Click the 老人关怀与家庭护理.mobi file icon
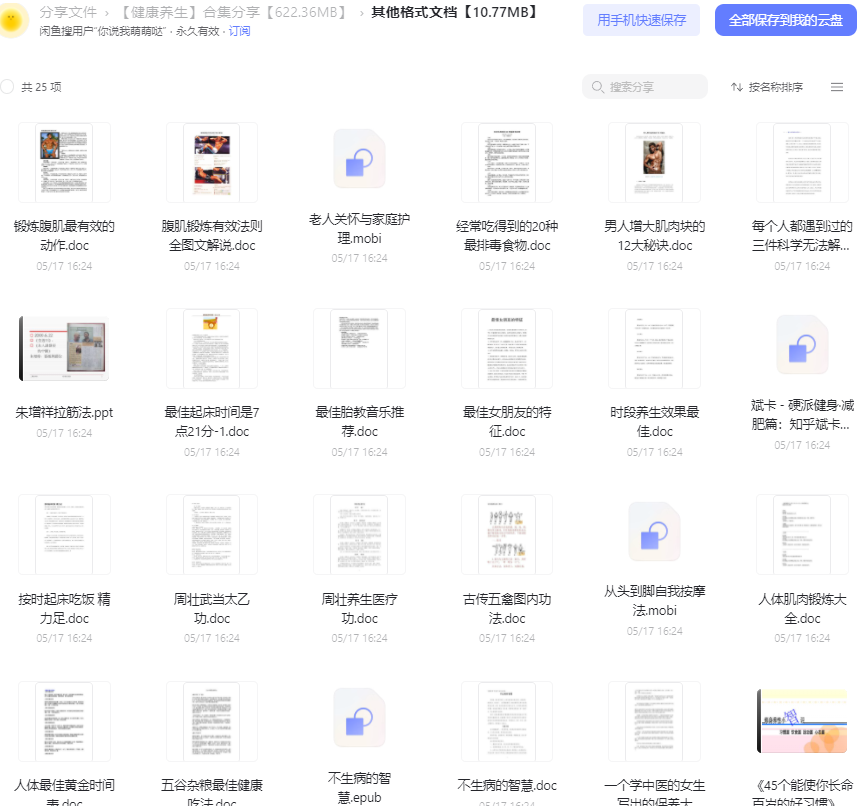The image size is (867, 806). (359, 159)
